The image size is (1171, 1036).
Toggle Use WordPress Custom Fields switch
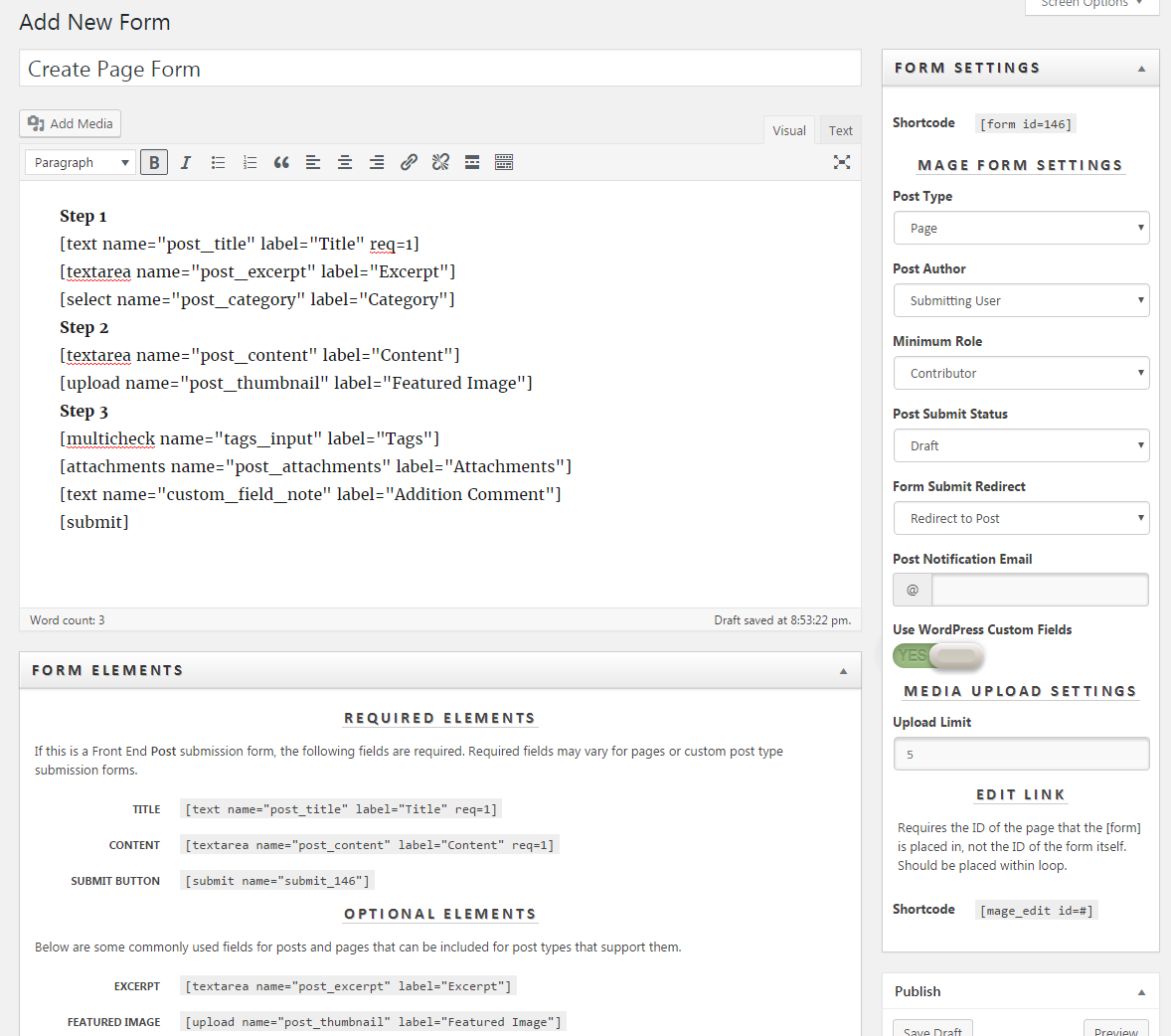coord(938,656)
